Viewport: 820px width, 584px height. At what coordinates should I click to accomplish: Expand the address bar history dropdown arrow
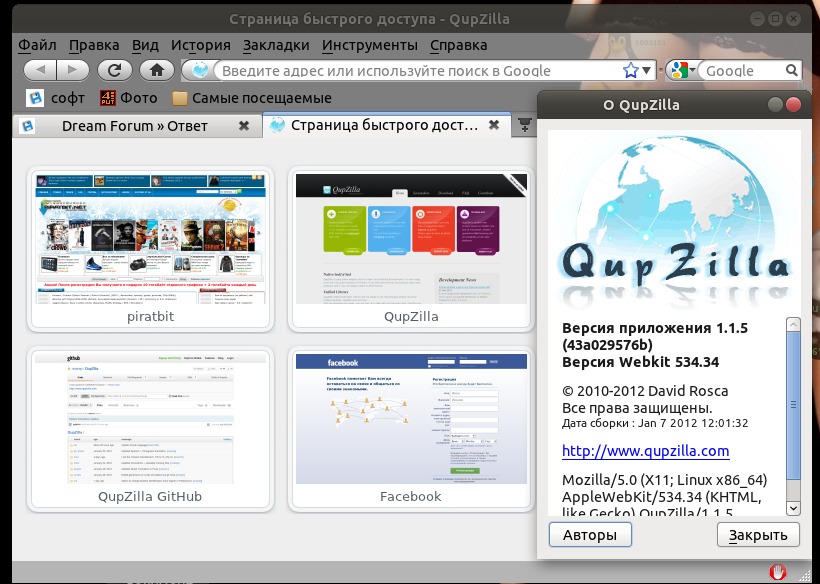point(646,70)
